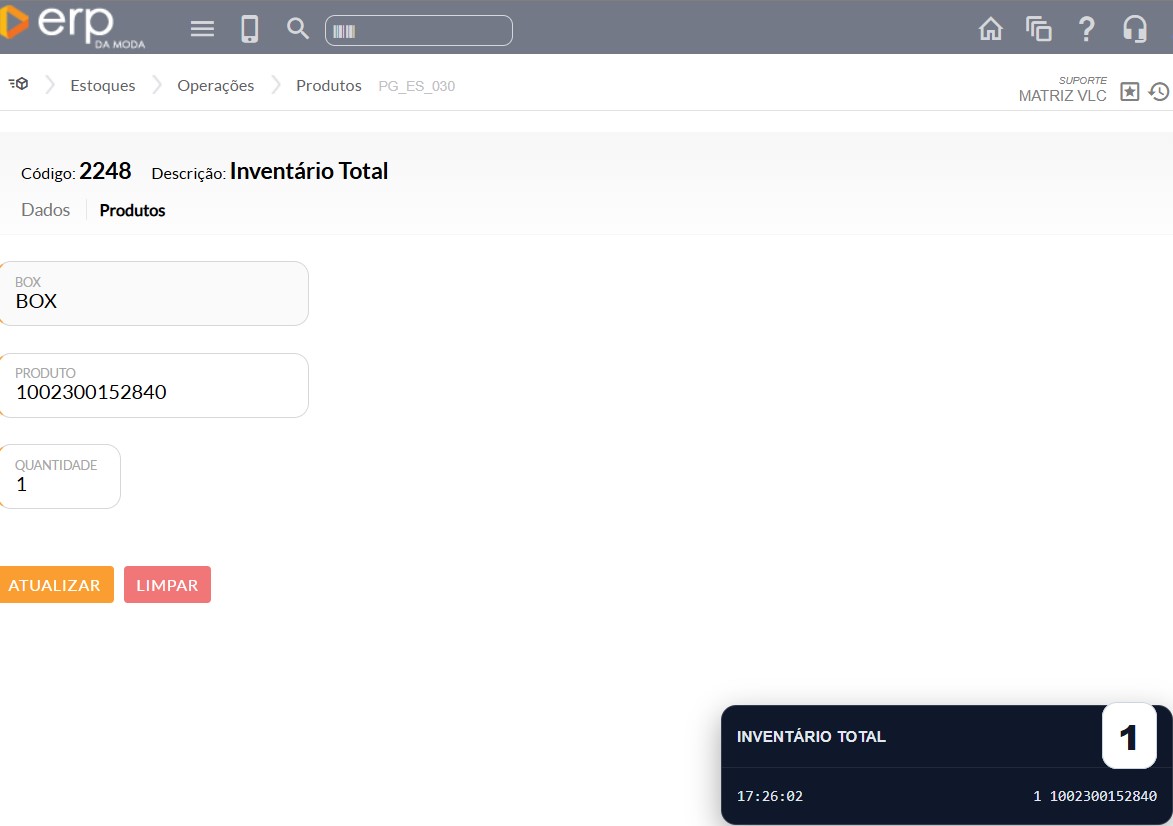1173x826 pixels.
Task: Click the Quantidade field
Action: coord(60,484)
